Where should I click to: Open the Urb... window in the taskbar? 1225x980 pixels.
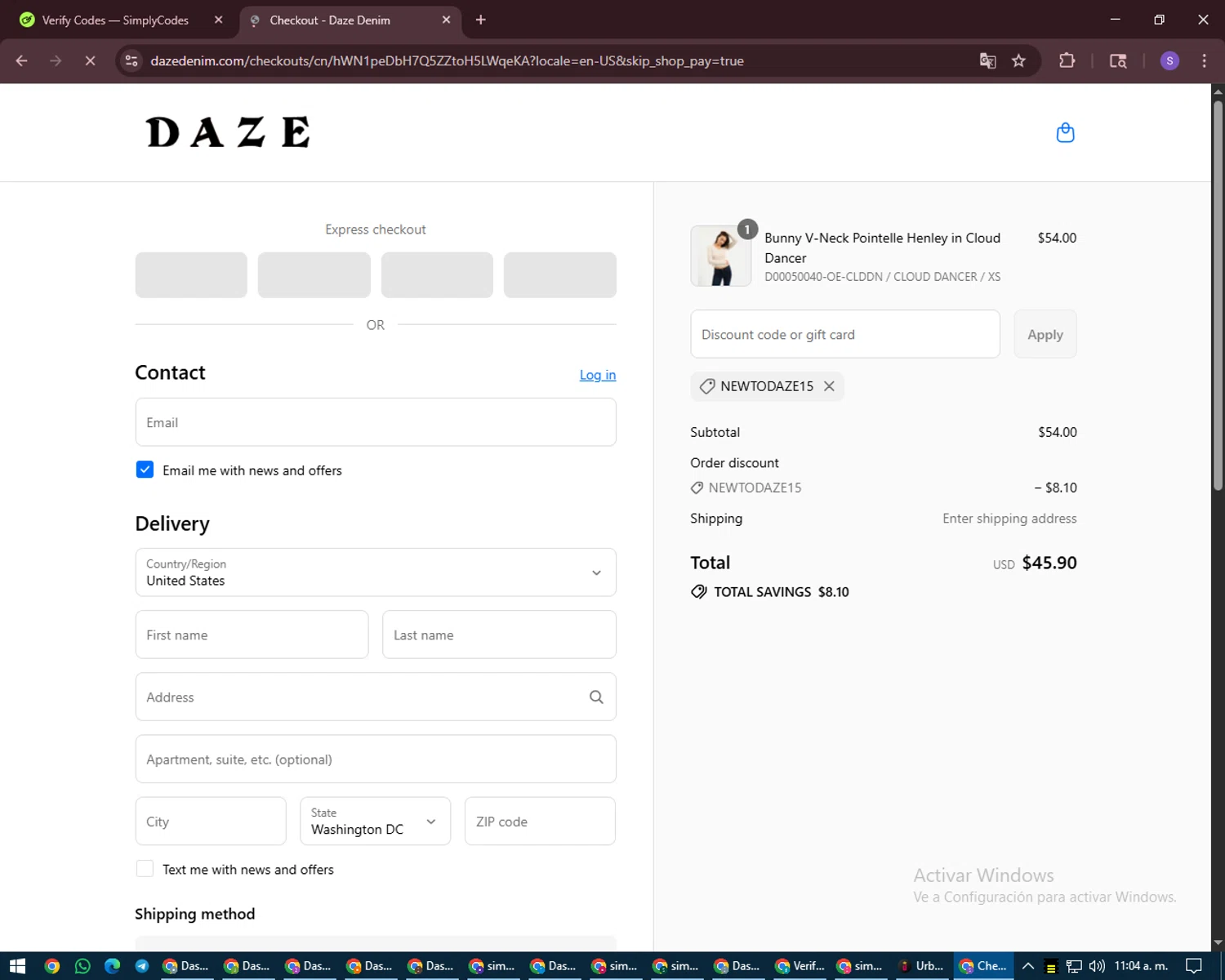coord(922,966)
